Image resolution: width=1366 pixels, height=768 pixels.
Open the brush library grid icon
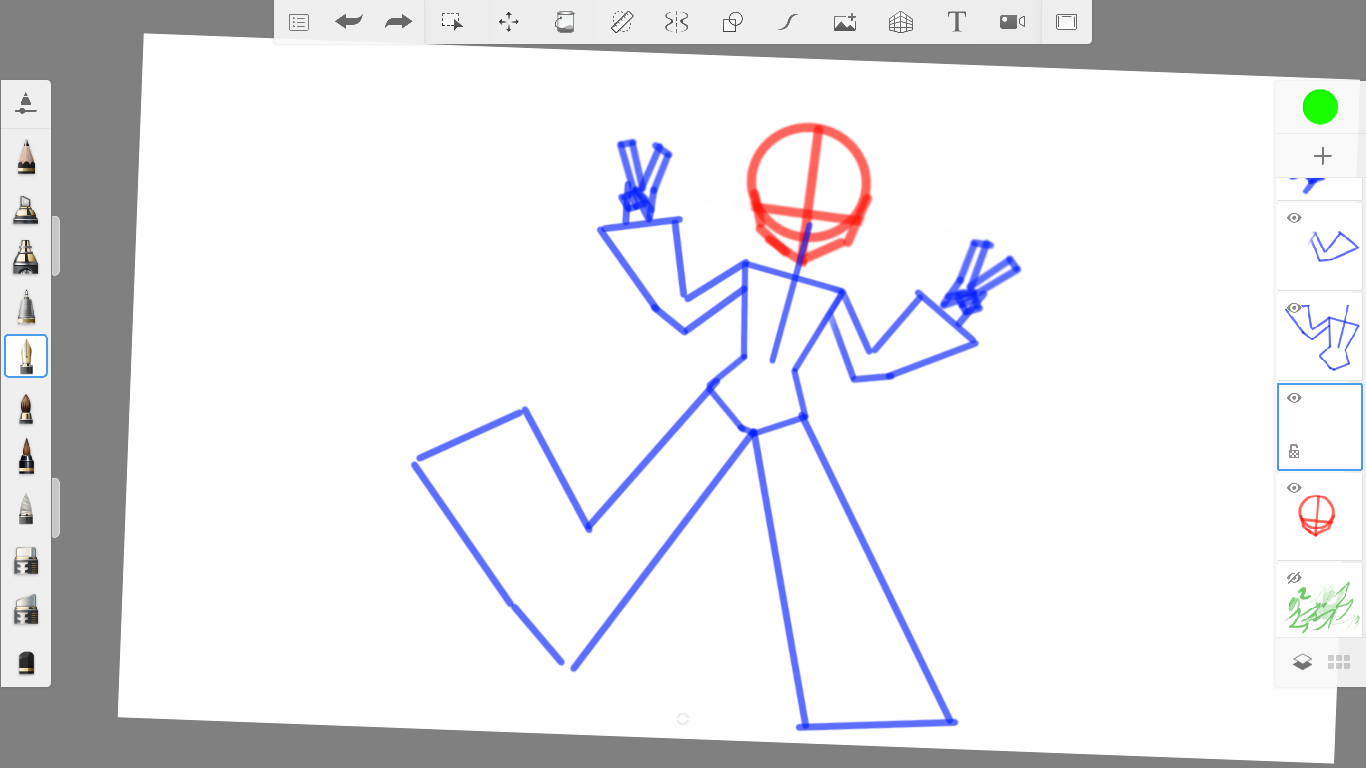point(1339,662)
